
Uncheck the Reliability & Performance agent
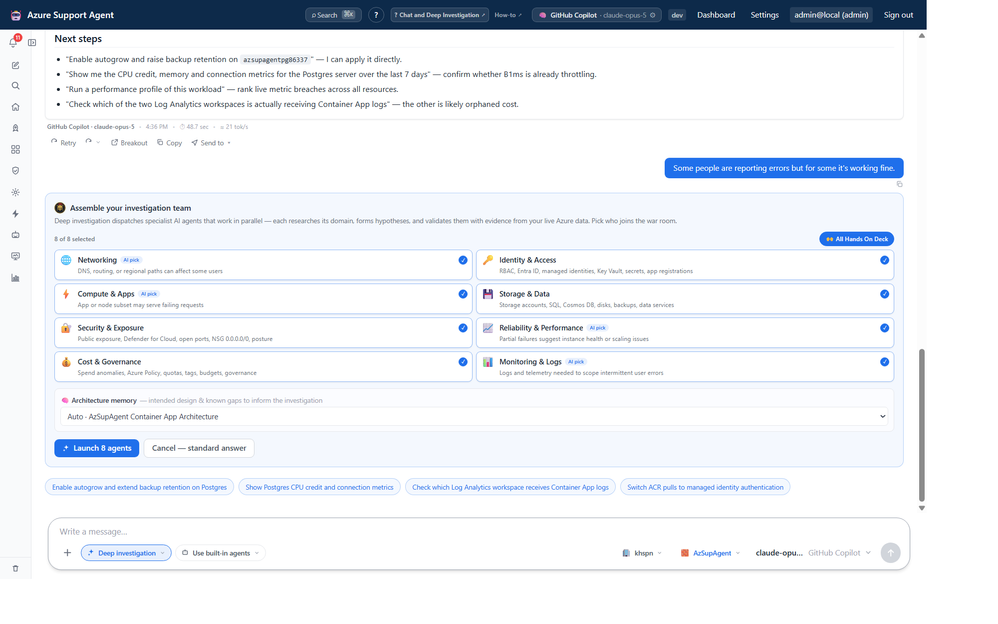pyautogui.click(x=884, y=328)
